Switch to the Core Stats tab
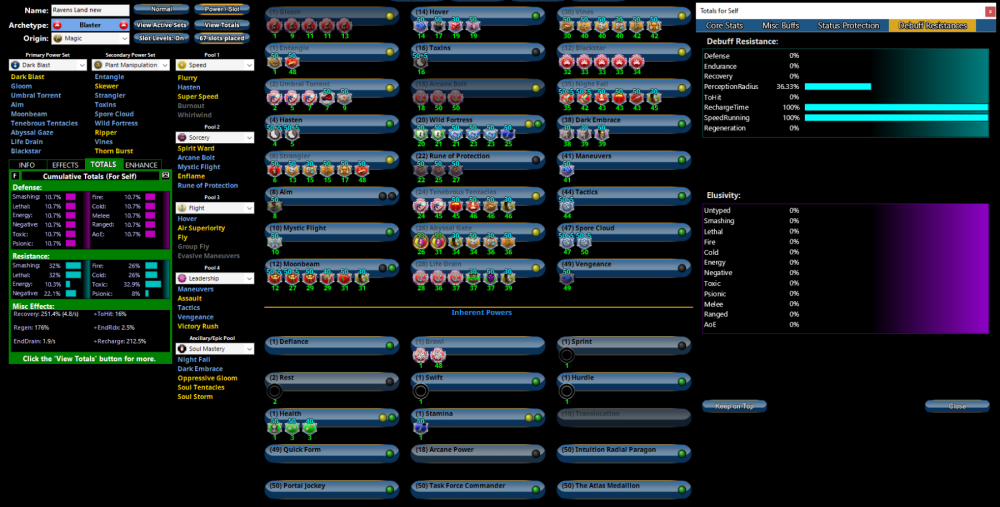Image resolution: width=1000 pixels, height=507 pixels. 729,24
